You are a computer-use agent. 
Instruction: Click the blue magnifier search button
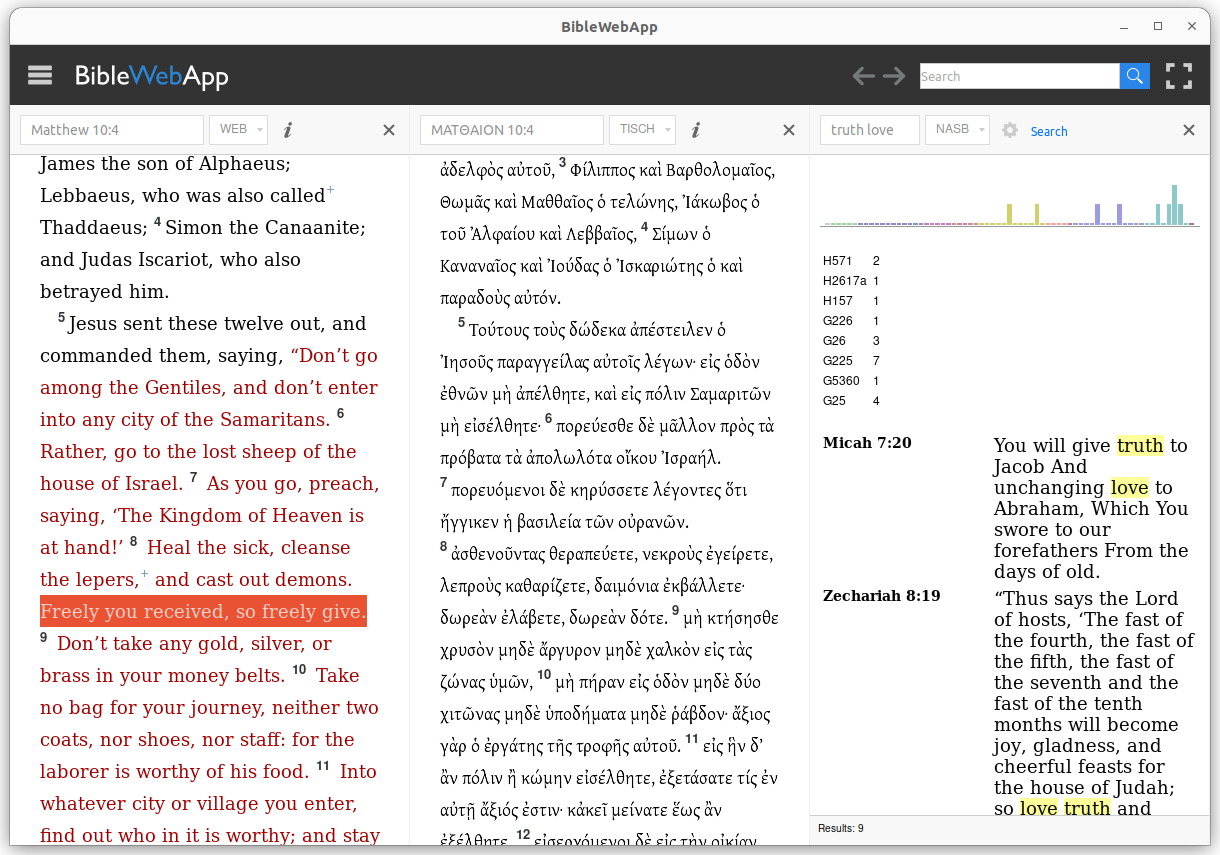pyautogui.click(x=1134, y=76)
